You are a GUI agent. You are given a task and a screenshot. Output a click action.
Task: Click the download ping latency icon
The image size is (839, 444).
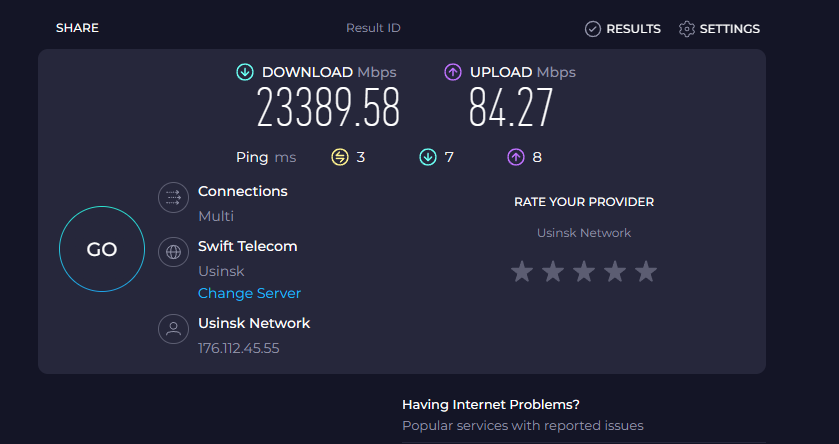[x=428, y=157]
